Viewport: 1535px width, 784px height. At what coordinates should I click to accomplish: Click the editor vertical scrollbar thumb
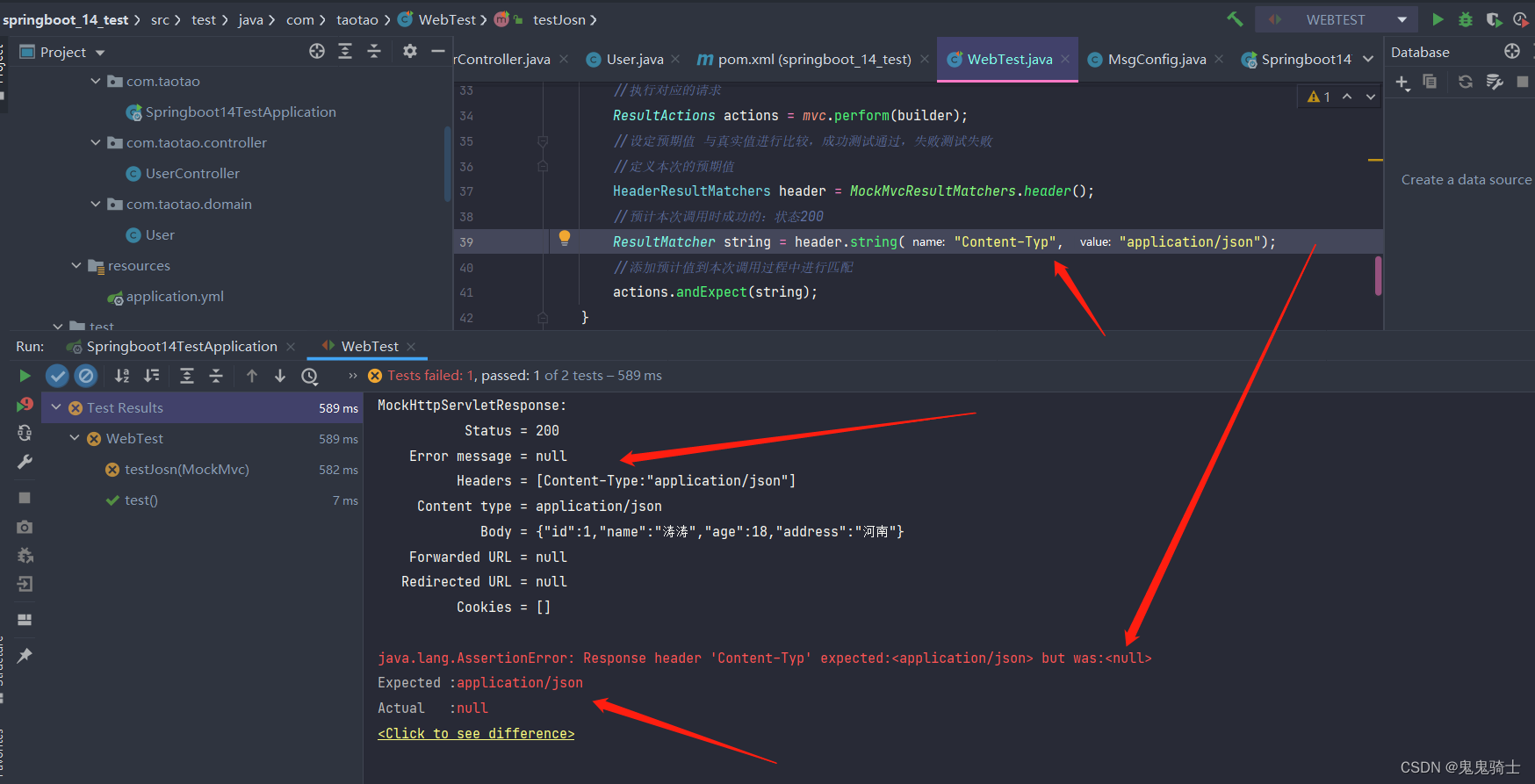(1378, 276)
